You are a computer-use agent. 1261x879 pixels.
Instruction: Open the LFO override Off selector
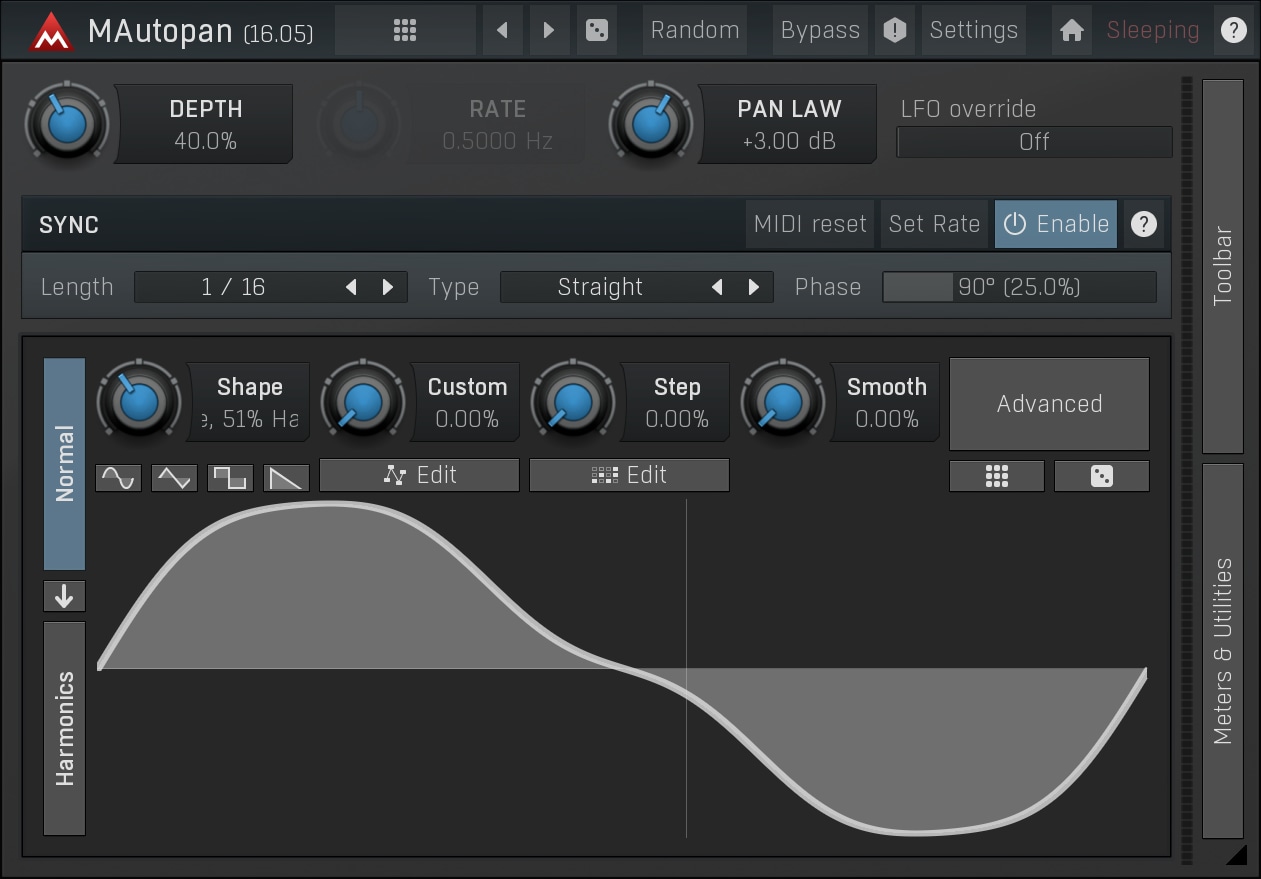(x=1034, y=142)
